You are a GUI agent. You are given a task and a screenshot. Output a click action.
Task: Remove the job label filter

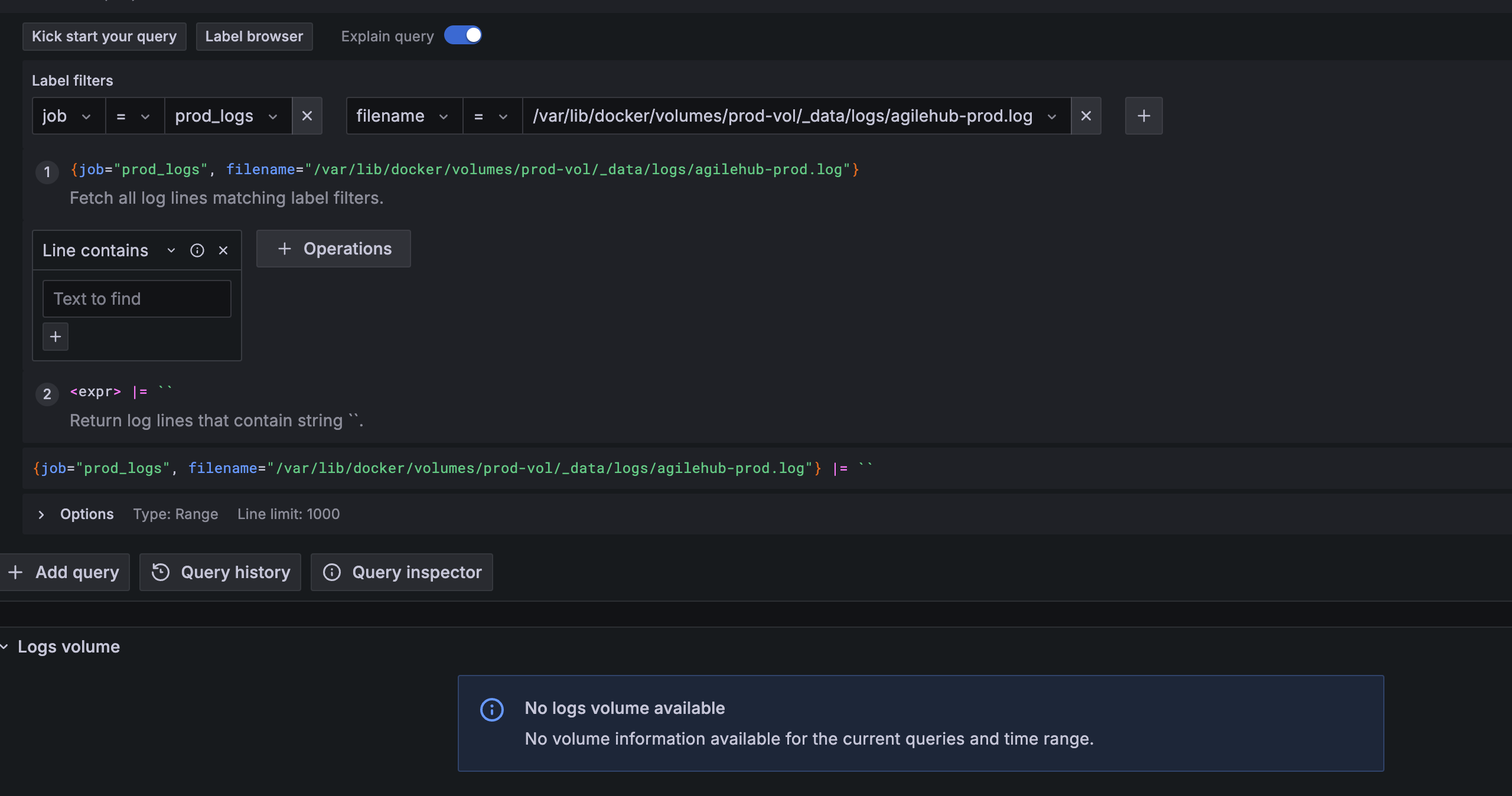(307, 116)
